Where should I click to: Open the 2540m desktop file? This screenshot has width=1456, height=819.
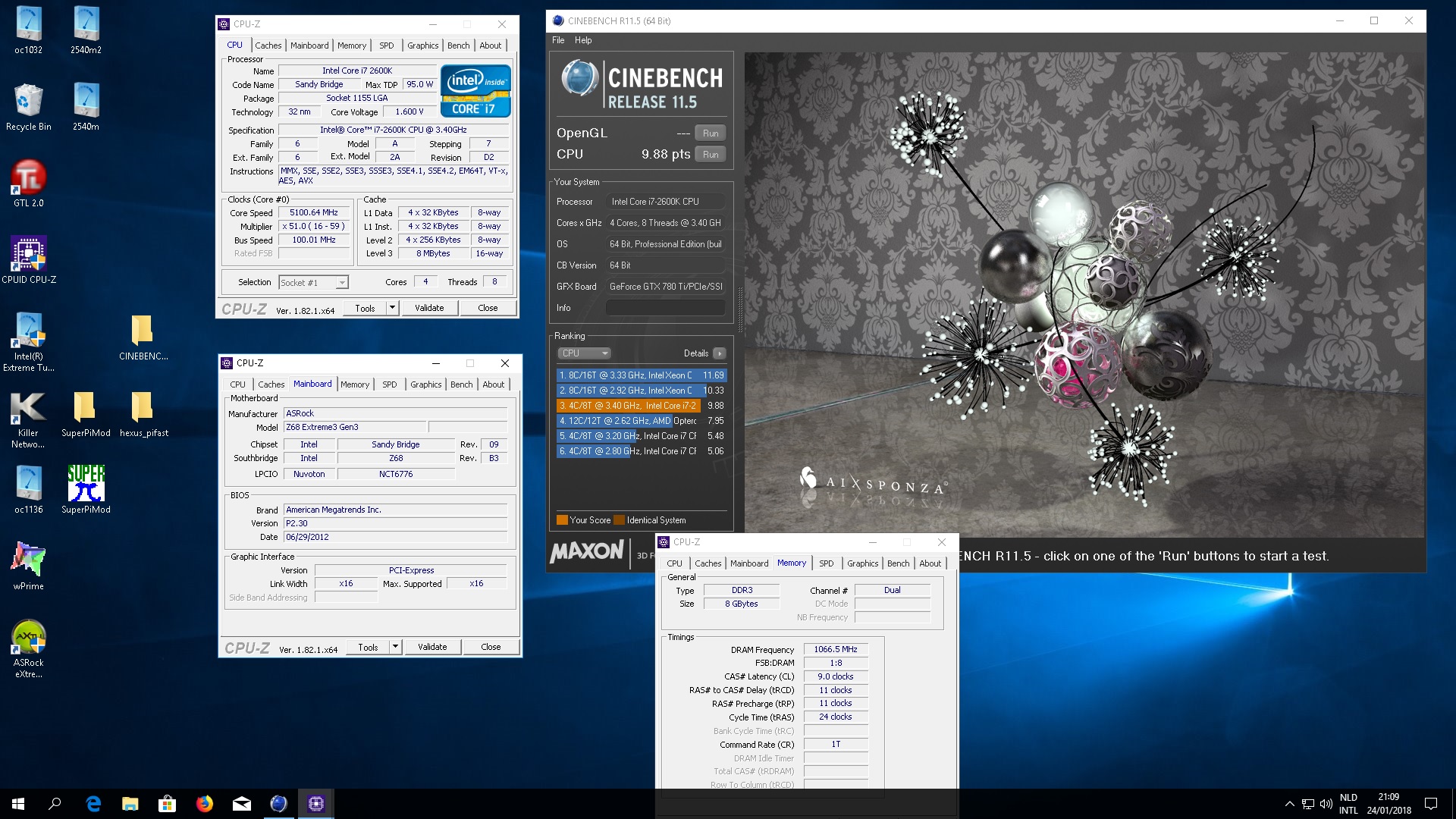[86, 107]
